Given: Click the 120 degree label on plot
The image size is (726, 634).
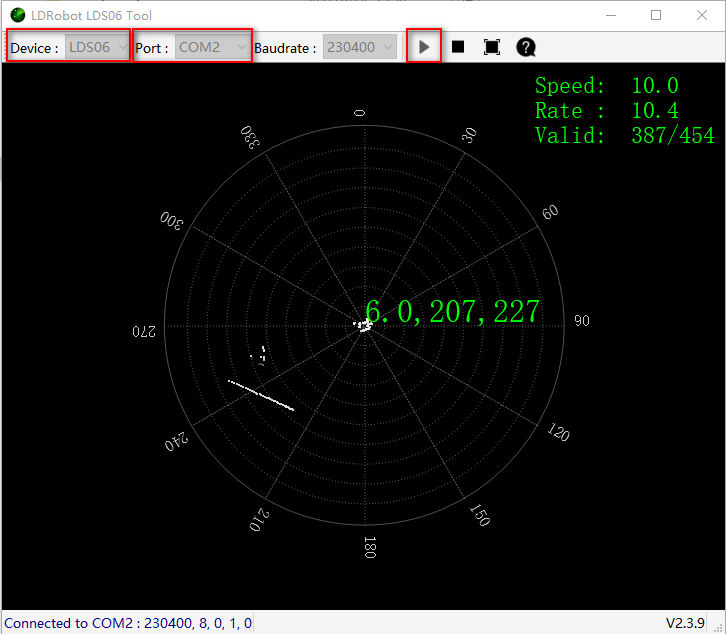Looking at the screenshot, I should tap(558, 432).
